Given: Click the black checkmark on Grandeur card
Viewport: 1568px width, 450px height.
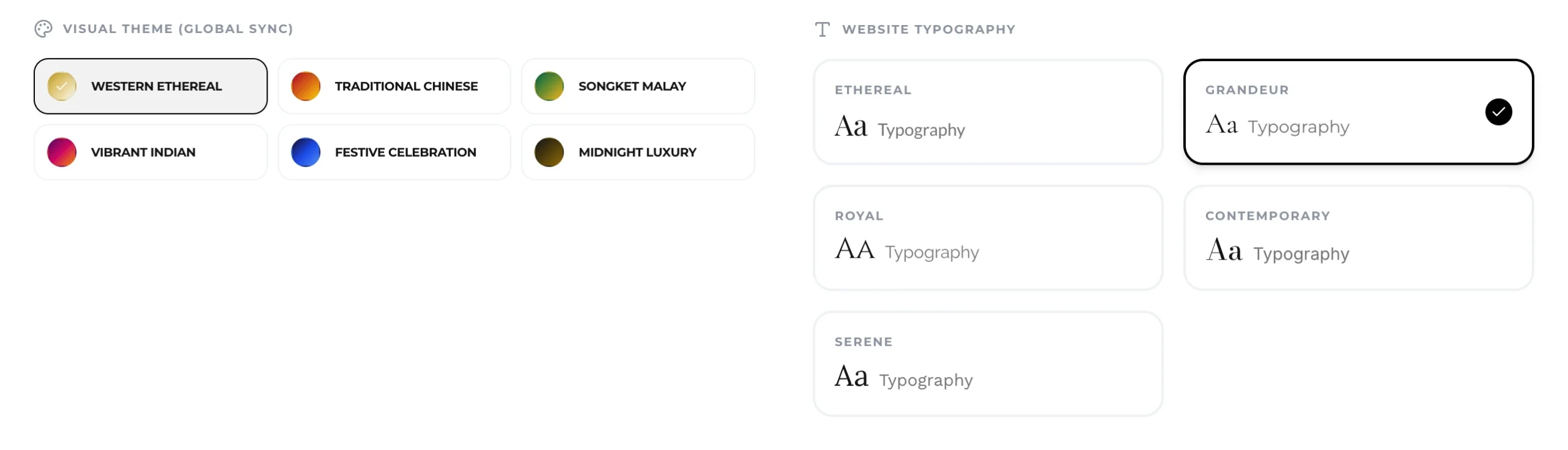Looking at the screenshot, I should (x=1498, y=112).
